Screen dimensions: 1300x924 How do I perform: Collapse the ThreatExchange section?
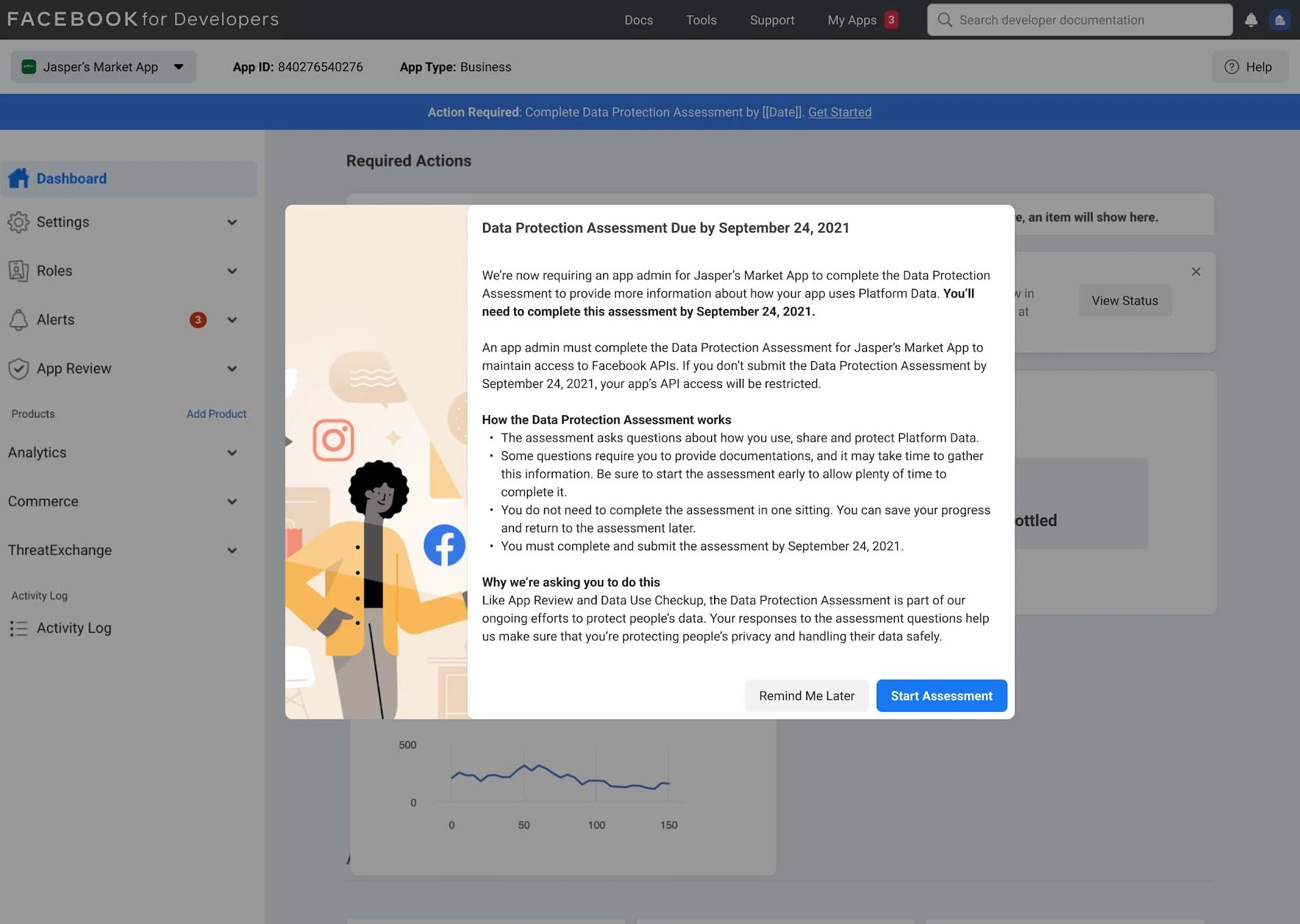click(x=231, y=550)
